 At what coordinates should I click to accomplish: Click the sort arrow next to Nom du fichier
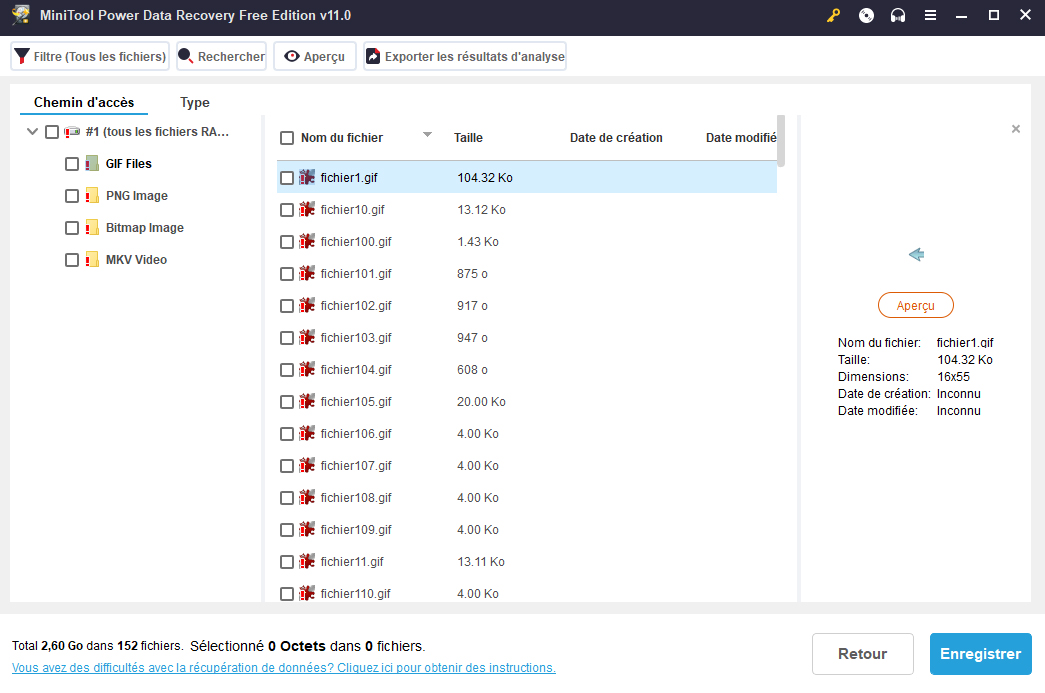point(427,135)
